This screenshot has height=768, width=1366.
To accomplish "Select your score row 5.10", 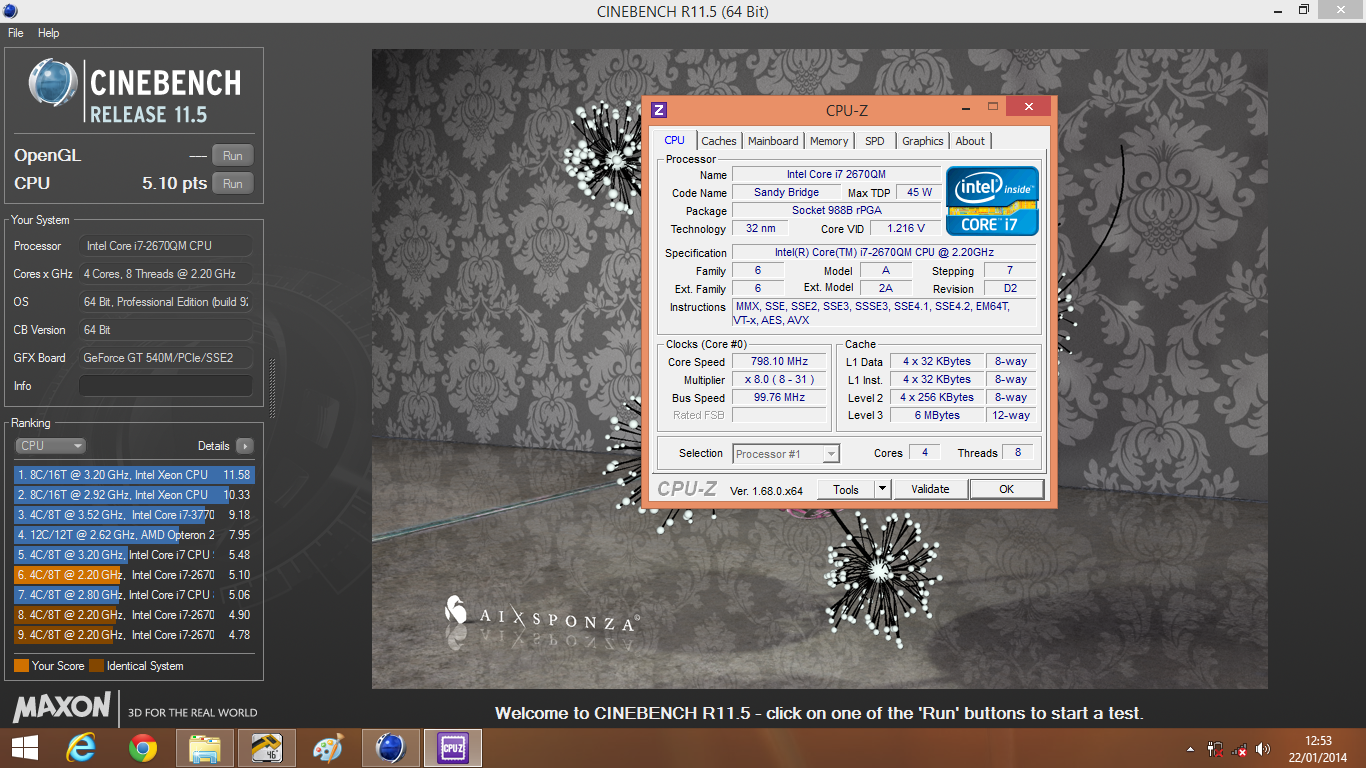I will point(134,575).
